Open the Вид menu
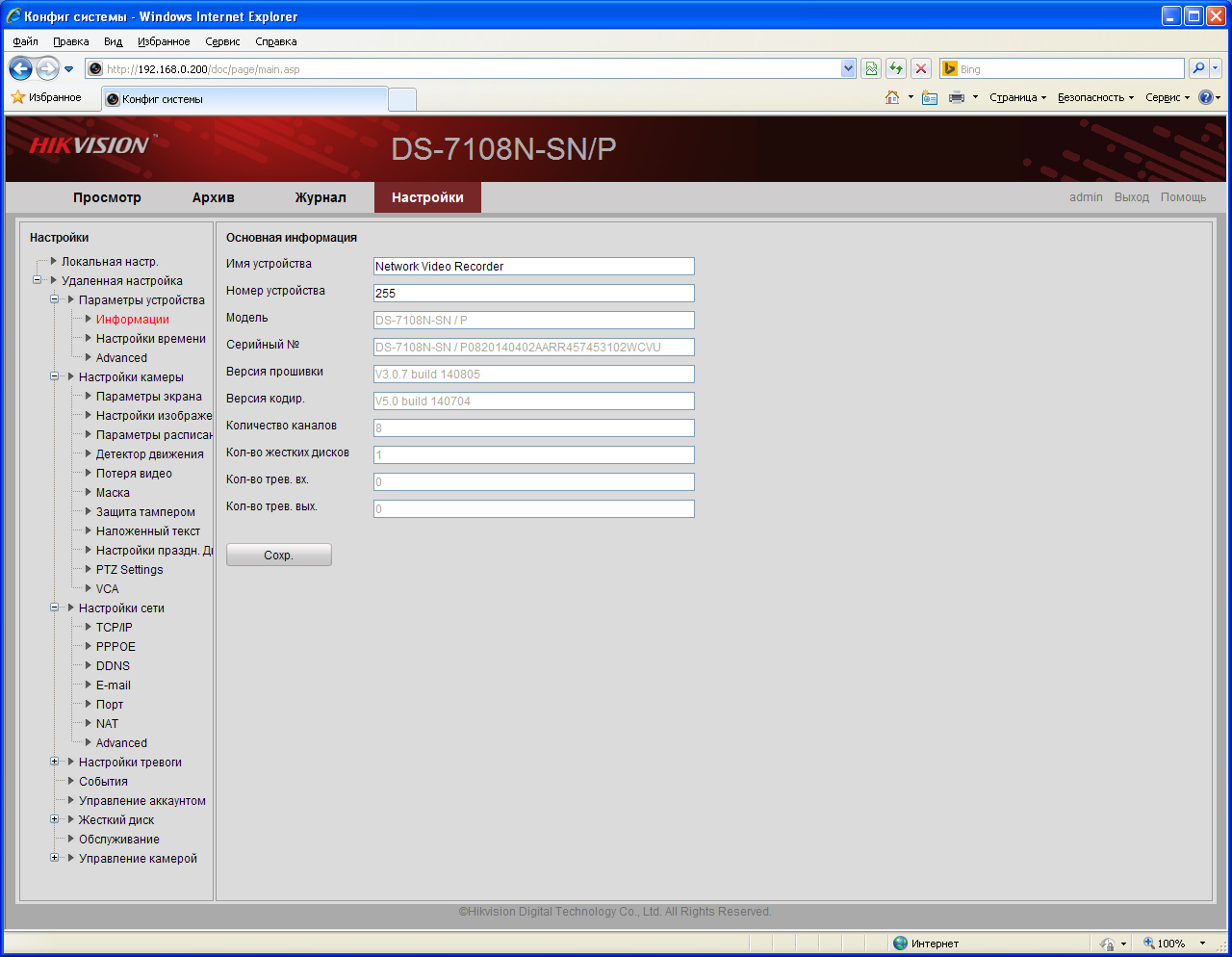The height and width of the screenshot is (957, 1232). point(114,41)
